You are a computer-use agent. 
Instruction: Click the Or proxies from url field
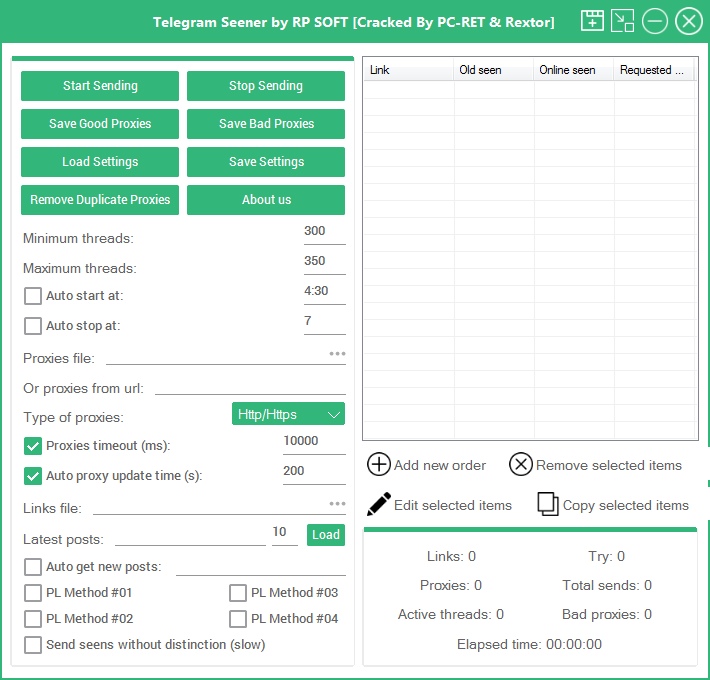pos(250,387)
